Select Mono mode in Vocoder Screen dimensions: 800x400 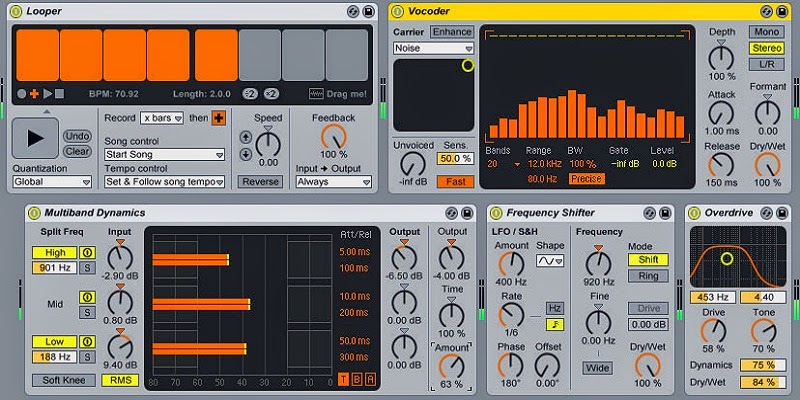[766, 32]
